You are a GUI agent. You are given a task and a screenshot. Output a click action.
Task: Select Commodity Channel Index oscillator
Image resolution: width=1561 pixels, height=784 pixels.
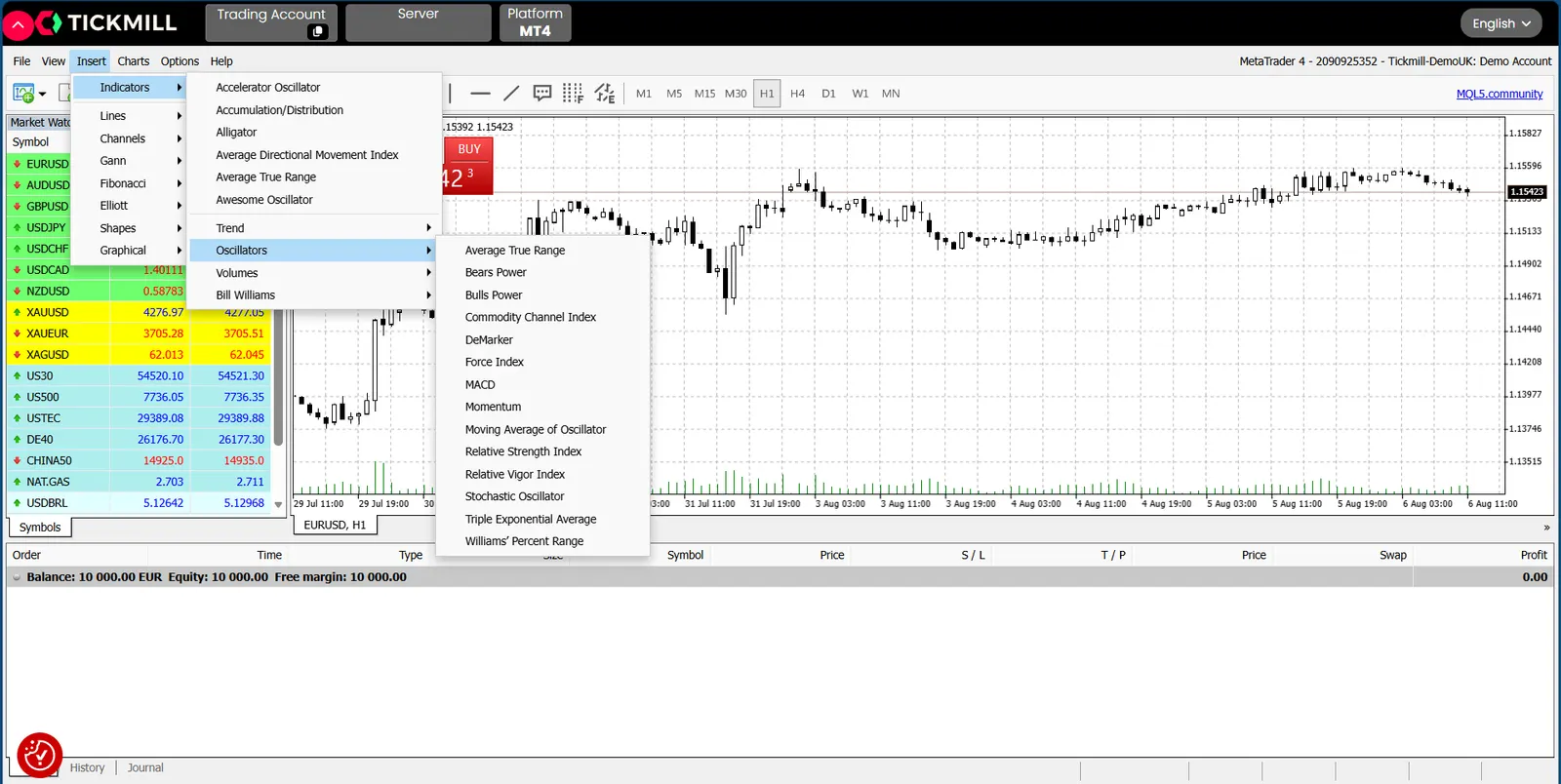542,318
